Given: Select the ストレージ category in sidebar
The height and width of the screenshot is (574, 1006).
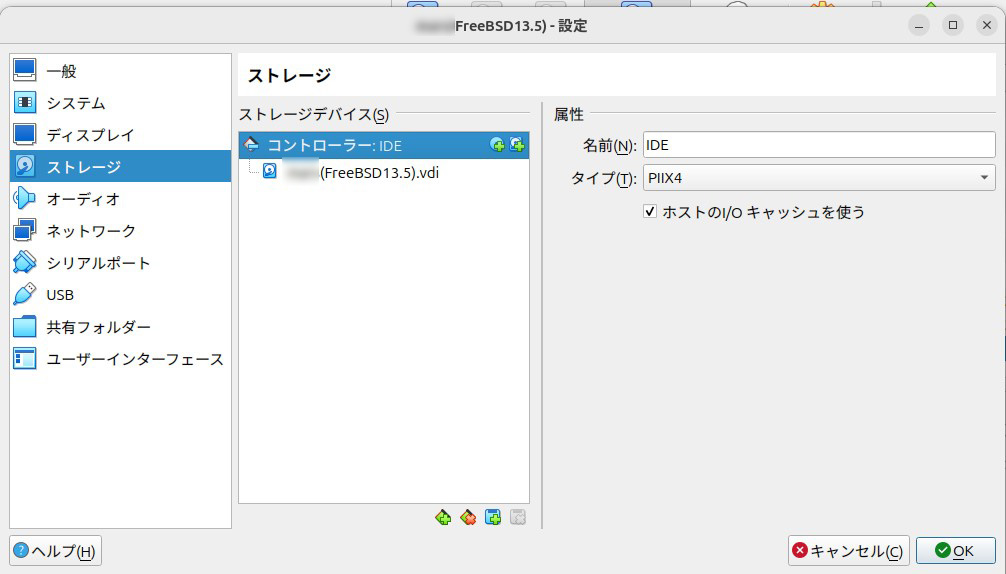Looking at the screenshot, I should pyautogui.click(x=120, y=167).
